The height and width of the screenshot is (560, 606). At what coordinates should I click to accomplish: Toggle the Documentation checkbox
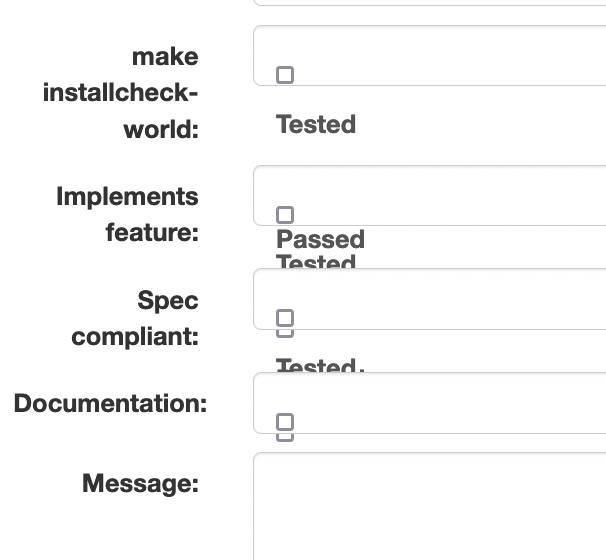tap(285, 422)
